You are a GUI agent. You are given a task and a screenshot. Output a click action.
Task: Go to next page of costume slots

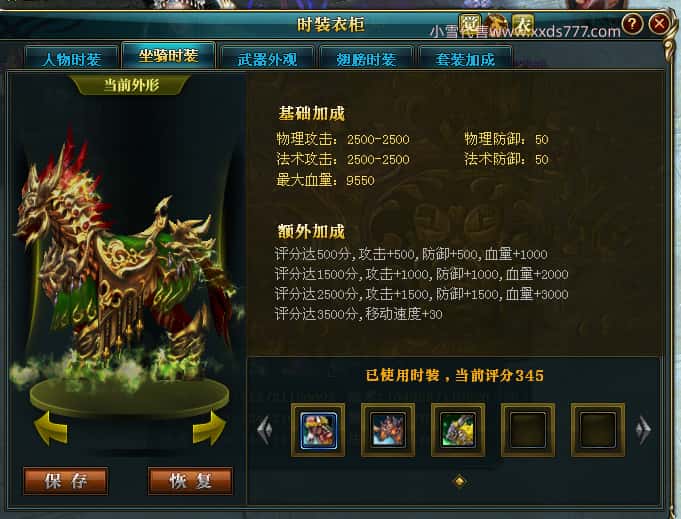(643, 430)
